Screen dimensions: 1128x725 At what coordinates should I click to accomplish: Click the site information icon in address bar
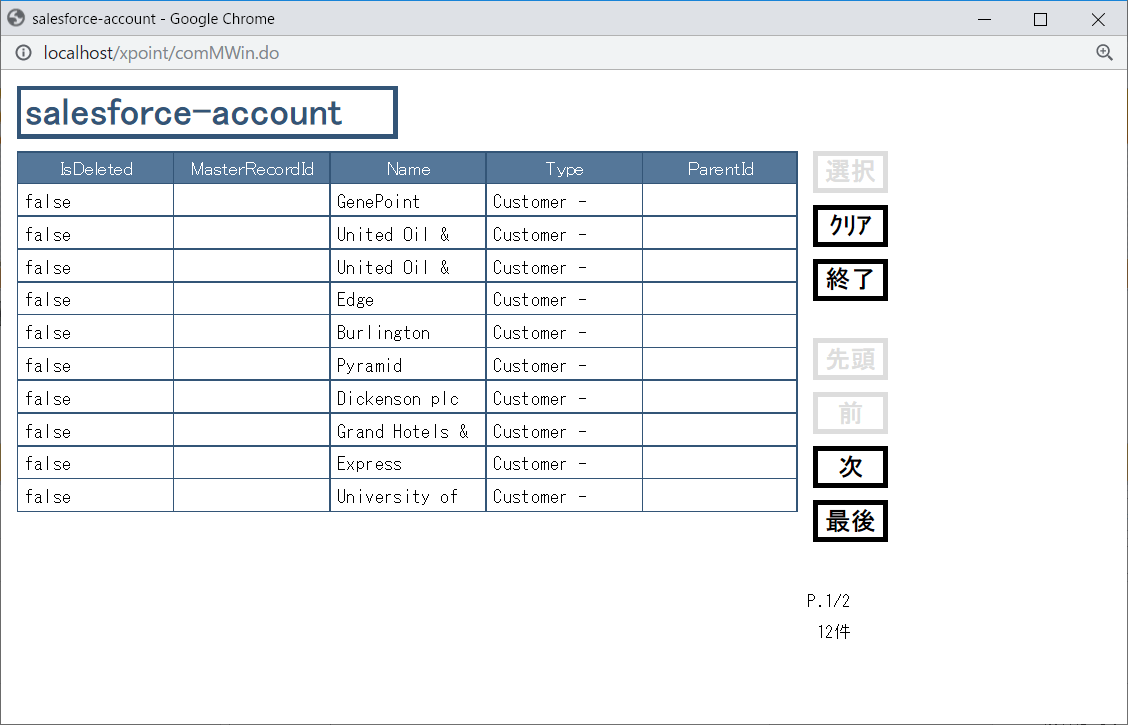pyautogui.click(x=24, y=53)
